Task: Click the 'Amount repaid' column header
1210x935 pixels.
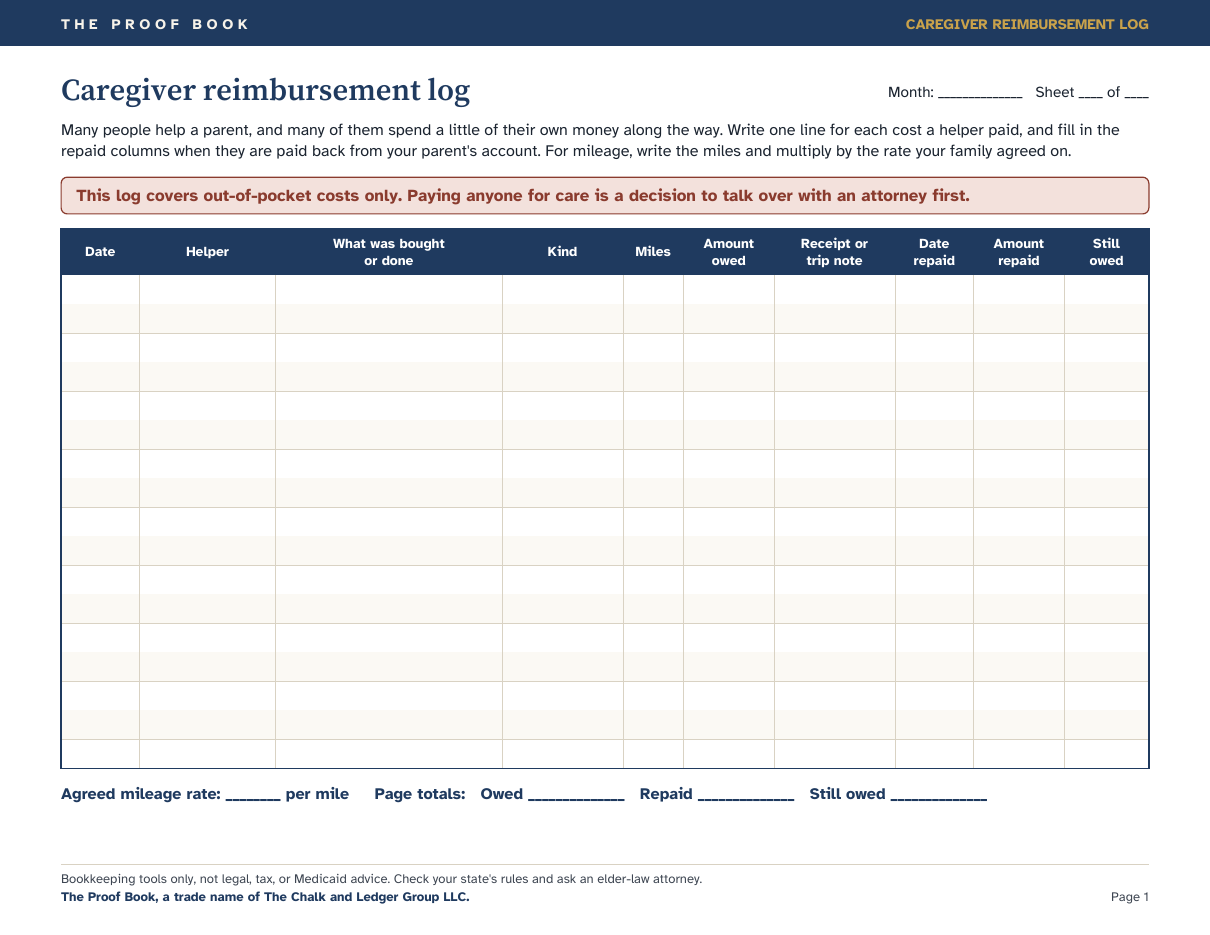Action: tap(1018, 252)
